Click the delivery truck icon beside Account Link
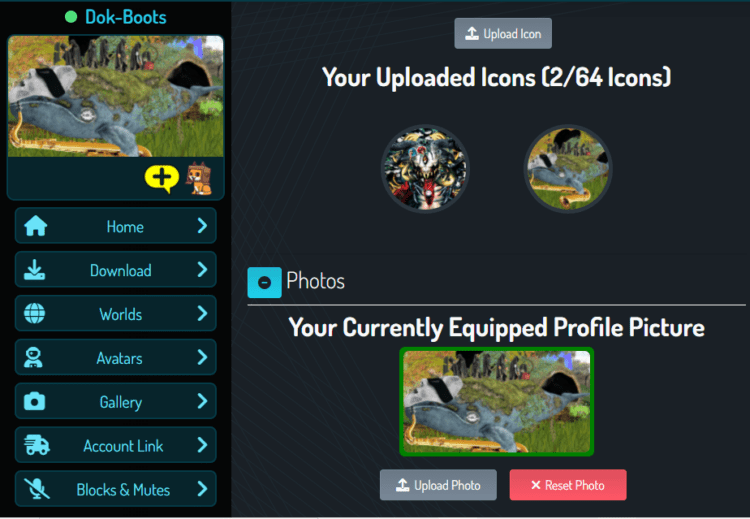Screen dimensions: 750x519 coord(37,445)
